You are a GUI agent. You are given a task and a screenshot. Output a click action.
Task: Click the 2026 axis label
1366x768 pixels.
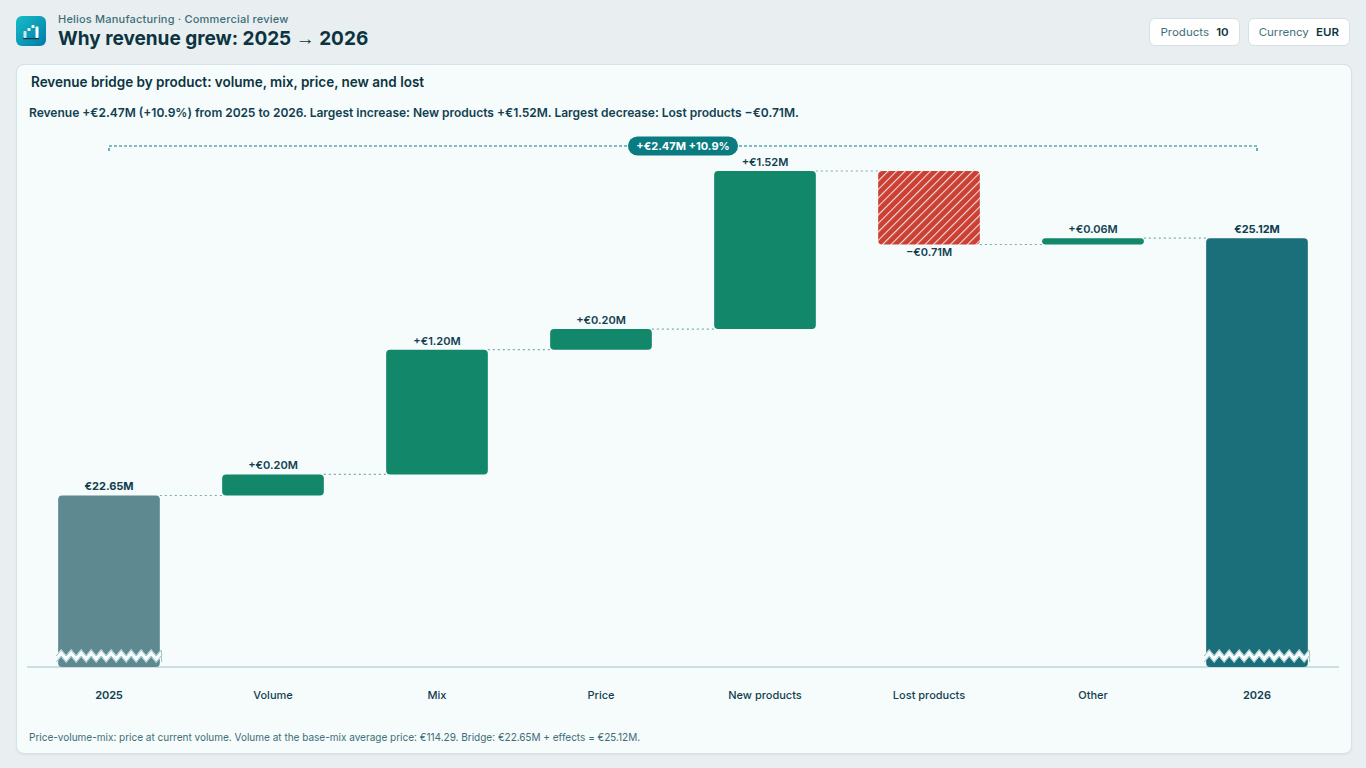pos(1257,695)
